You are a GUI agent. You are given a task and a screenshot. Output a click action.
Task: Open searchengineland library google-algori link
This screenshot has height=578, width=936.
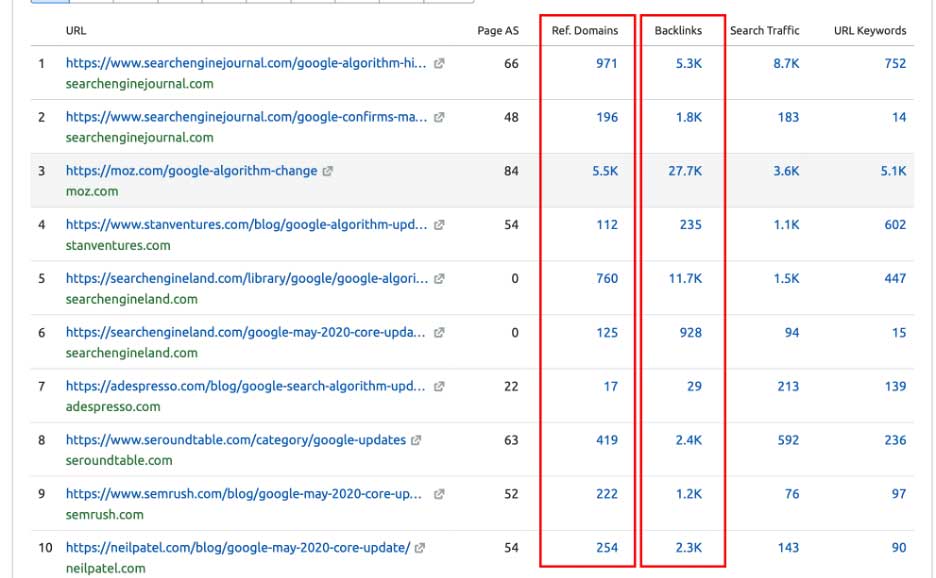click(x=247, y=278)
